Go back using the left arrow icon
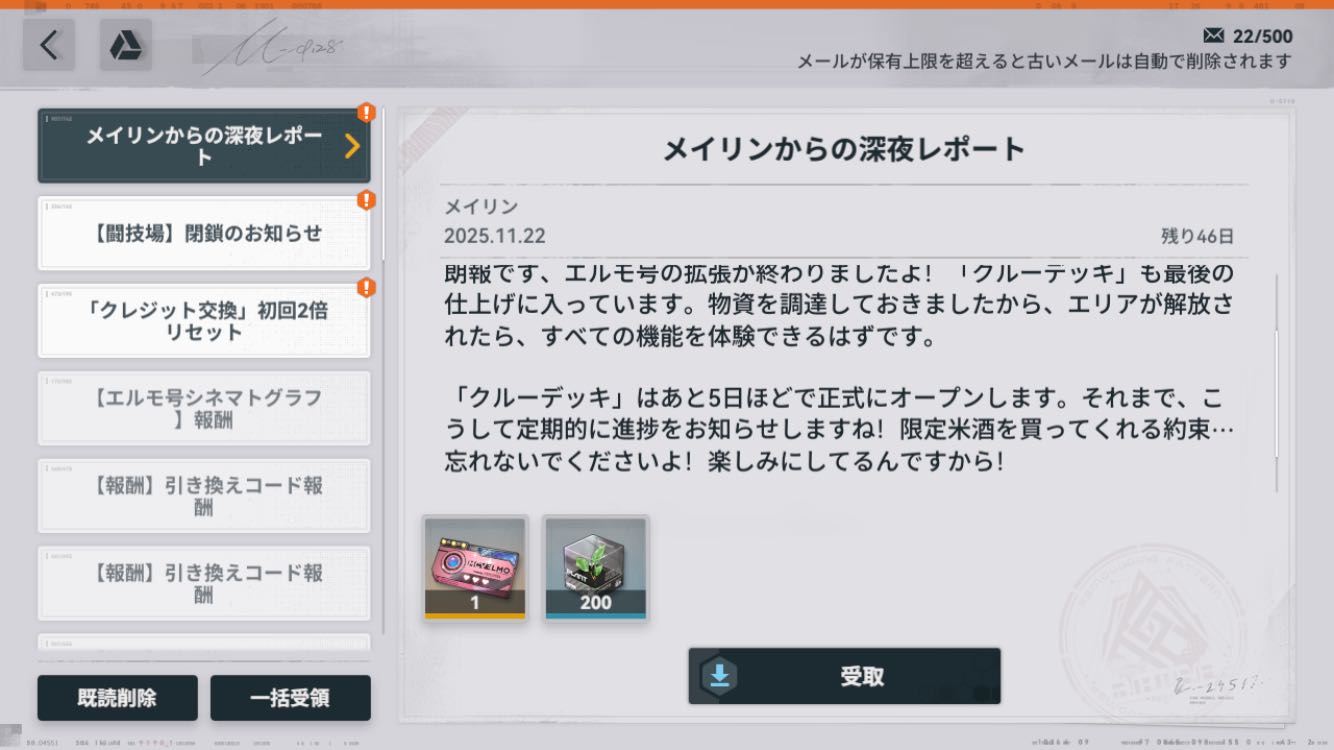Screen dimensions: 1334x750 49,45
